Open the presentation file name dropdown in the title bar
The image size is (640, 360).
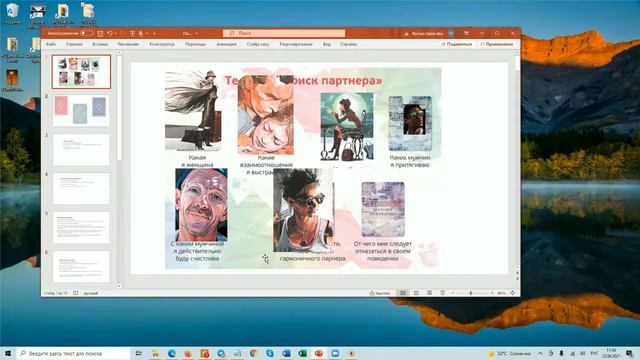[196, 33]
